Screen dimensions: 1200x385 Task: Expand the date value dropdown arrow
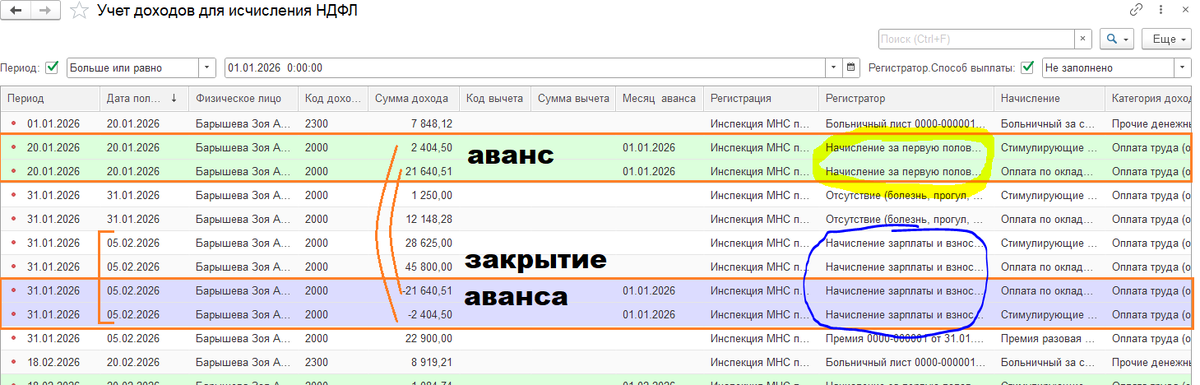tap(834, 68)
